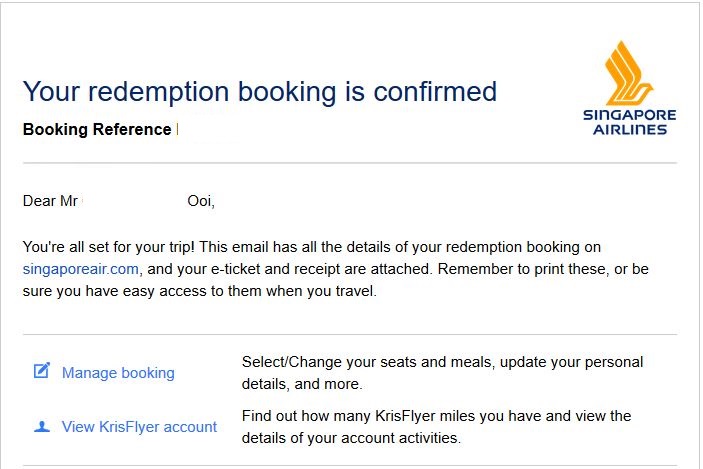This screenshot has height=469, width=703.
Task: Click the surname 'Ooi' in greeting
Action: (x=201, y=201)
